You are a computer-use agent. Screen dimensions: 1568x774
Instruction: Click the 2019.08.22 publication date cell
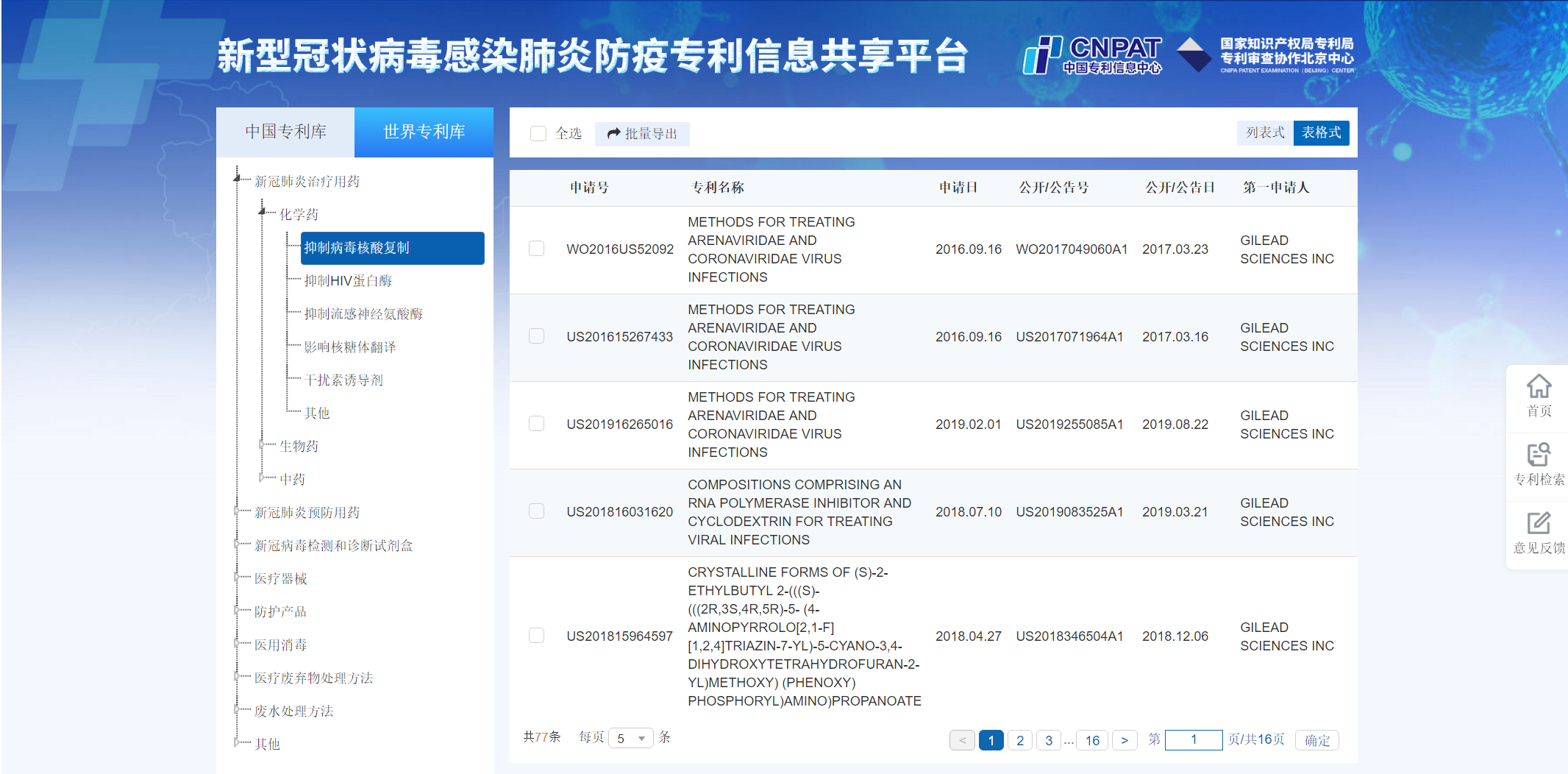pos(1175,425)
